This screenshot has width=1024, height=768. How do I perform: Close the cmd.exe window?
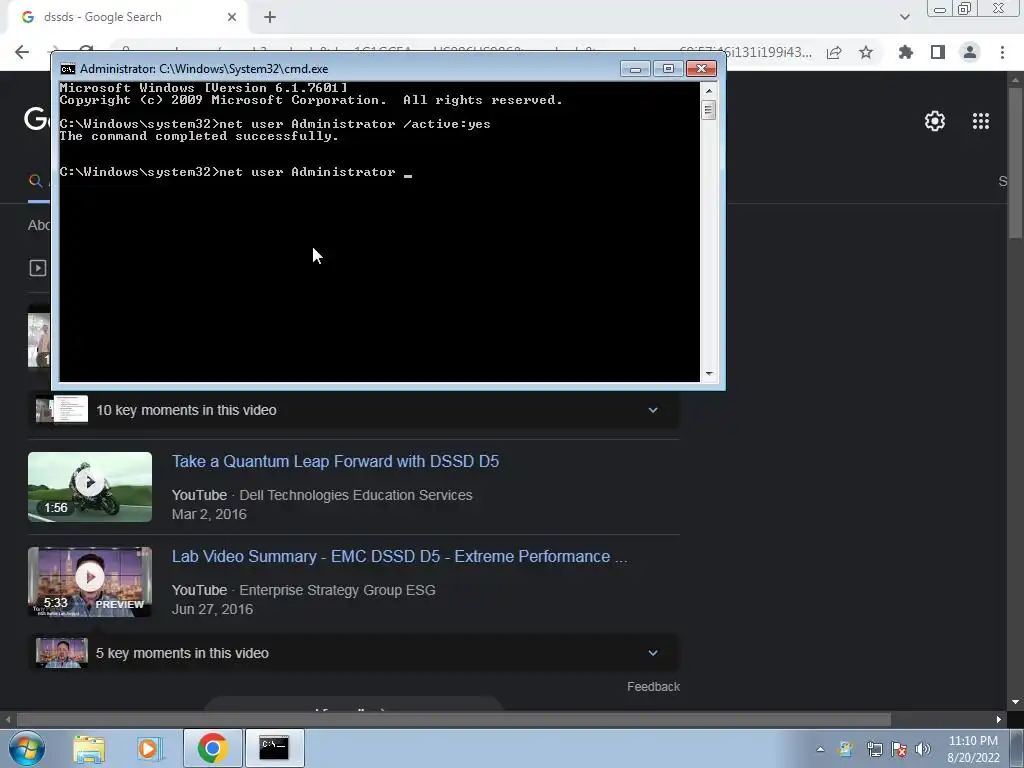click(701, 69)
